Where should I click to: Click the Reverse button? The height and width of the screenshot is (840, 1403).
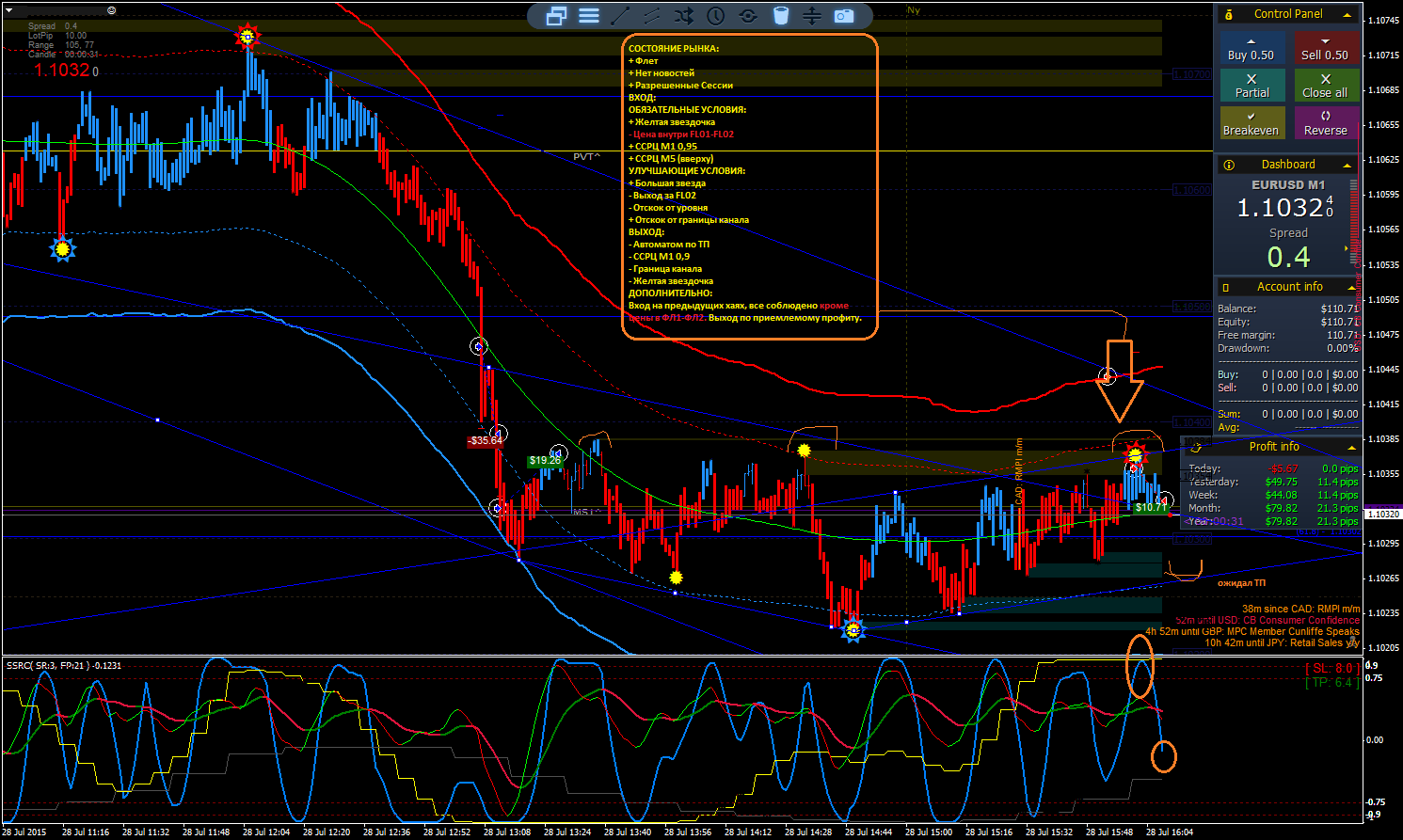click(x=1325, y=123)
